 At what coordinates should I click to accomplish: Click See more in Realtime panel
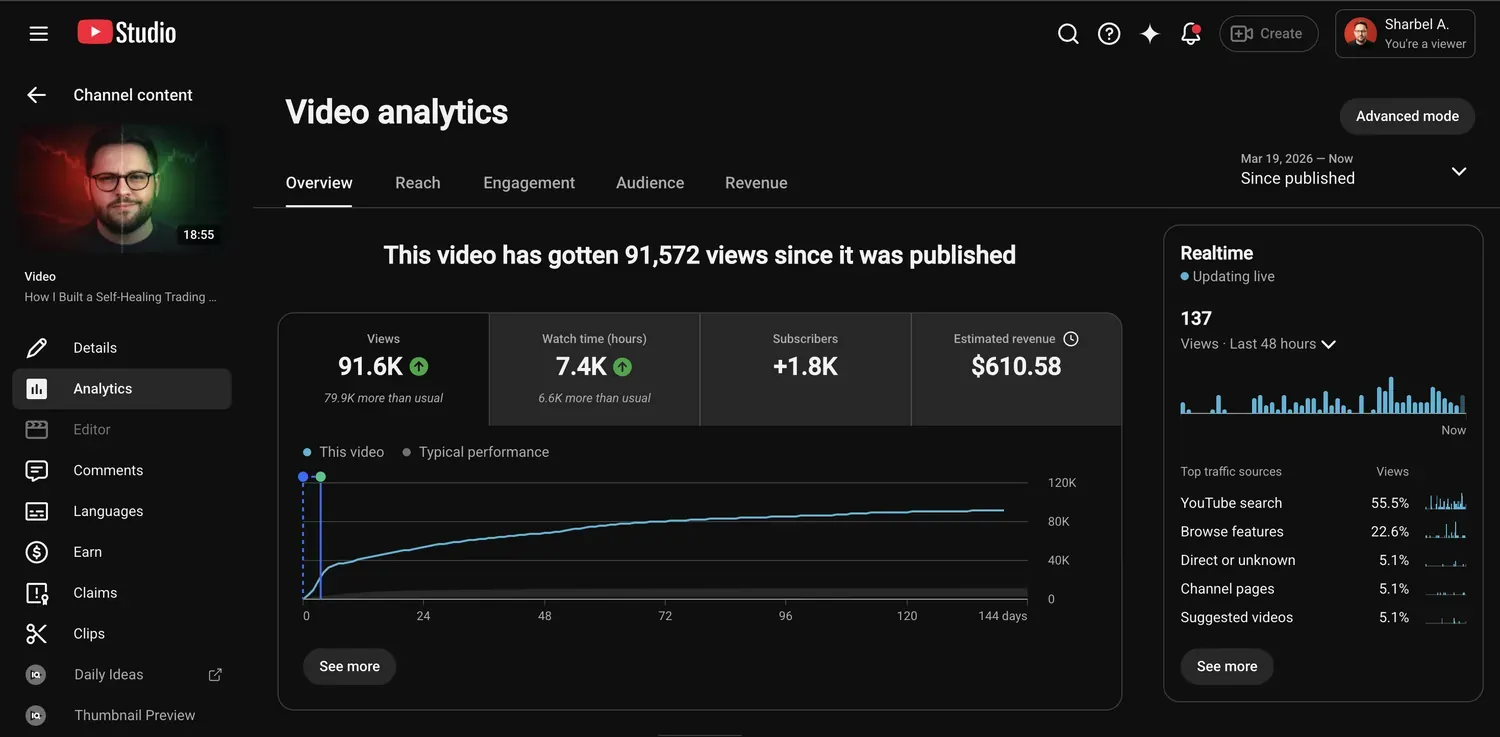coord(1227,667)
